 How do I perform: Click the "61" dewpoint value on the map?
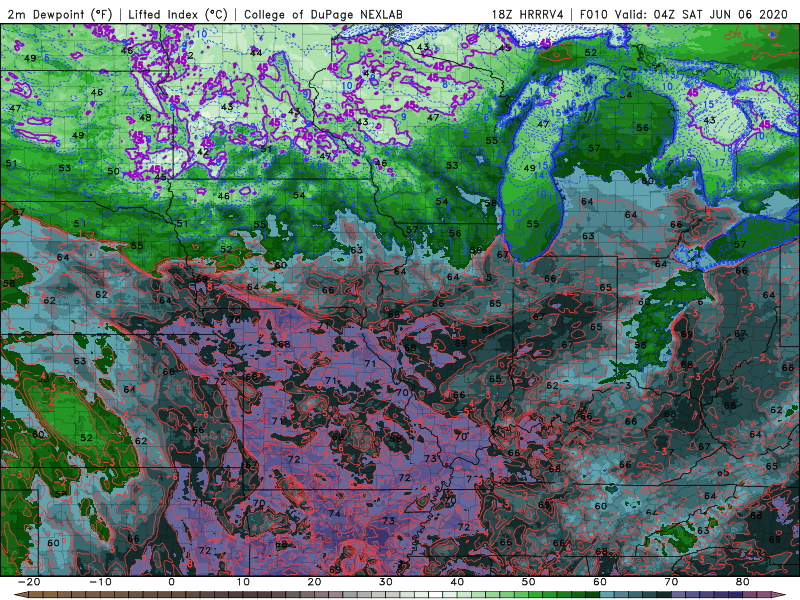point(129,389)
